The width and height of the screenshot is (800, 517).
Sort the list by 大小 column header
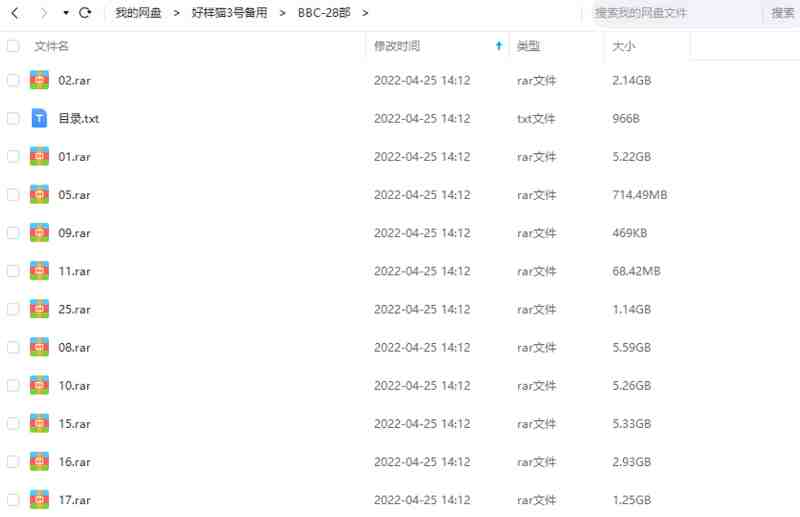coord(623,46)
